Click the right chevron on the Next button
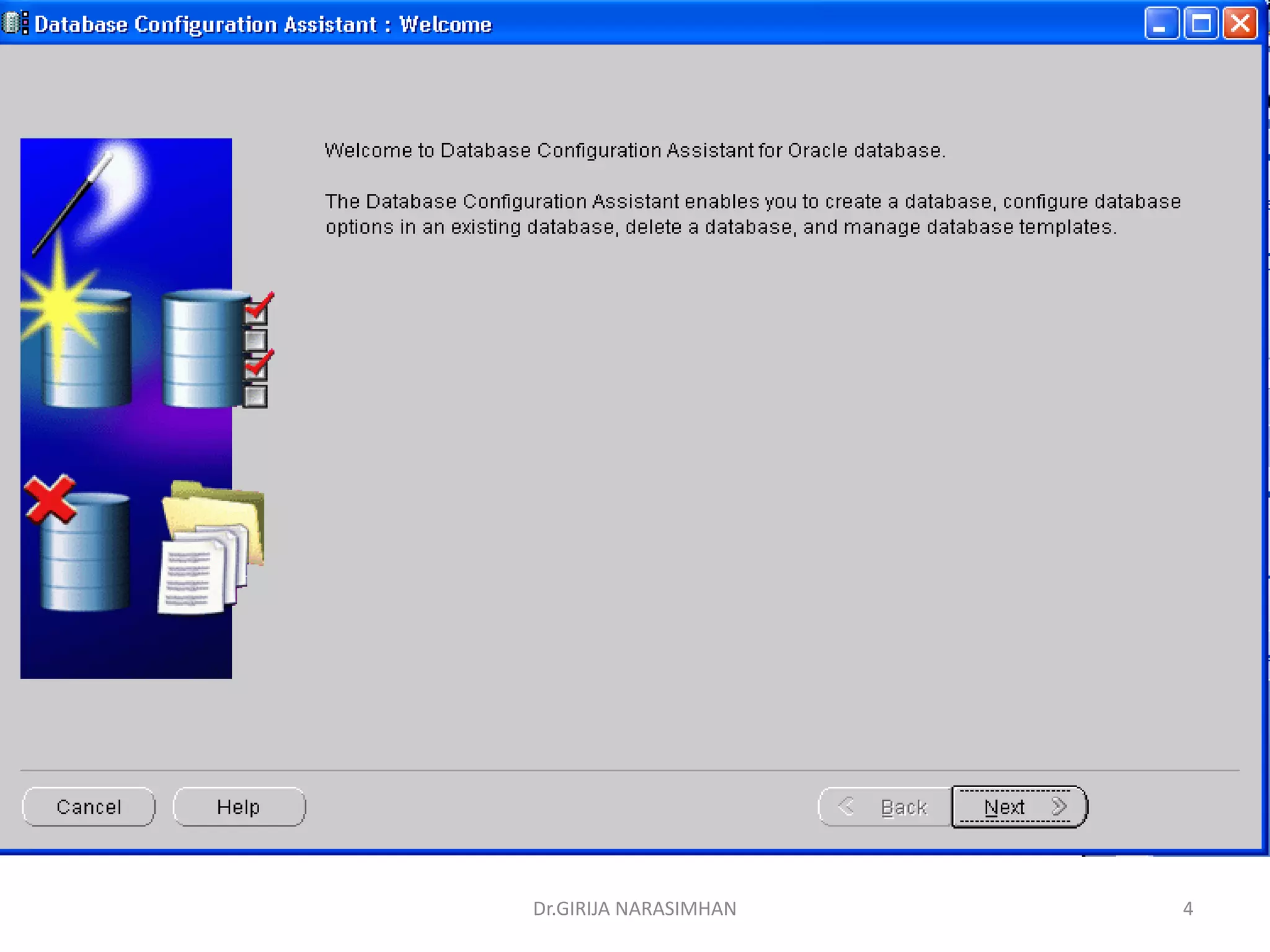1270x952 pixels. point(1059,806)
